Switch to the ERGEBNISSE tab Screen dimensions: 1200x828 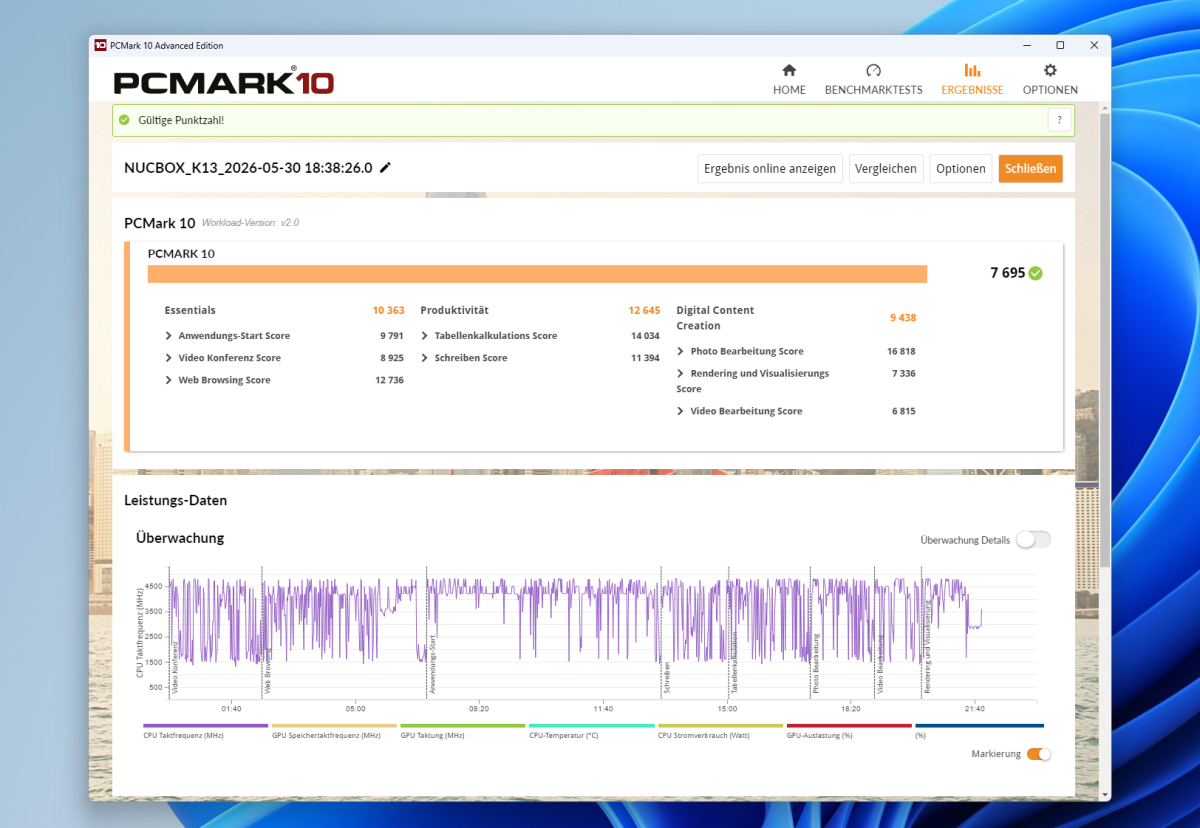tap(972, 80)
